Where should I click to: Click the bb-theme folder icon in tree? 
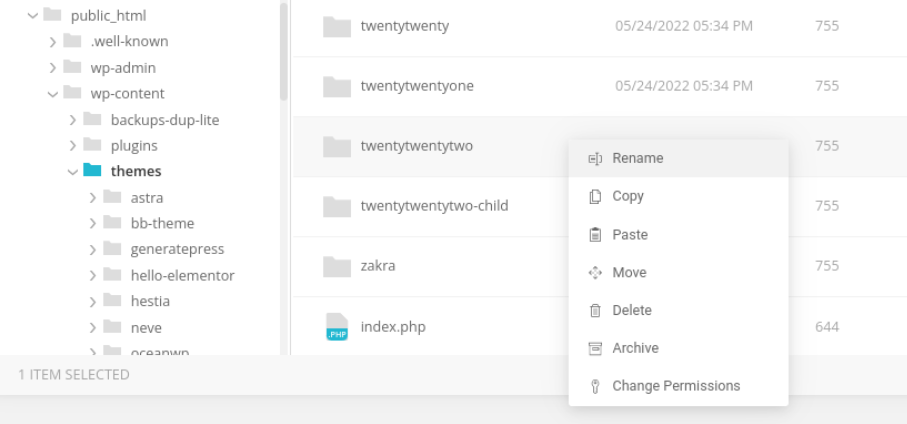pyautogui.click(x=112, y=222)
